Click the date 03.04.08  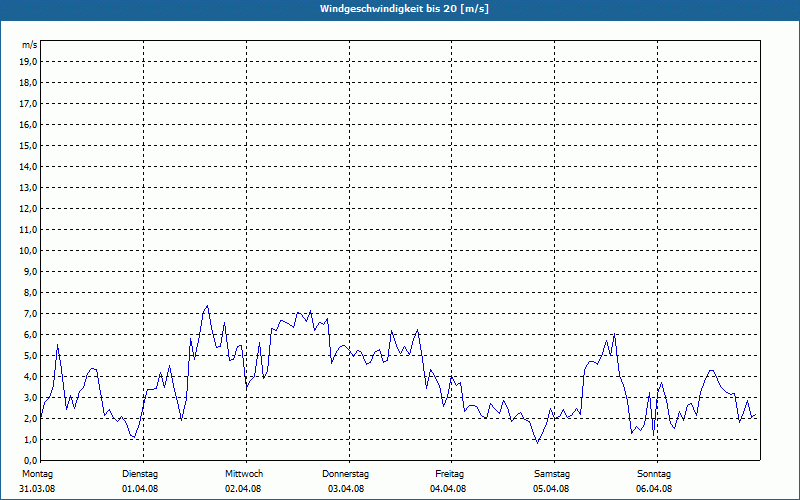346,489
